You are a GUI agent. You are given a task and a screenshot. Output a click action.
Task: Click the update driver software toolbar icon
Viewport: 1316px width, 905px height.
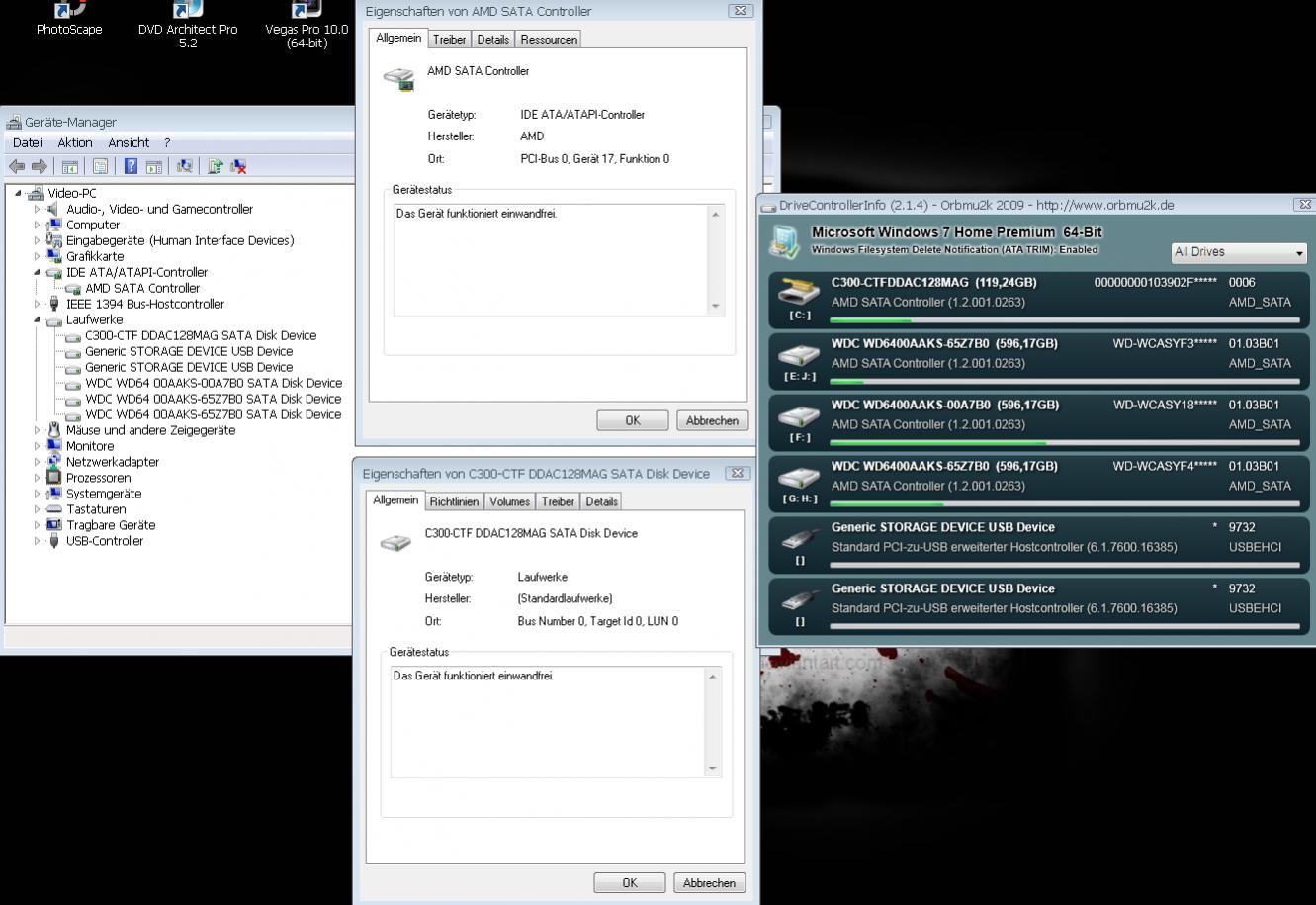216,166
